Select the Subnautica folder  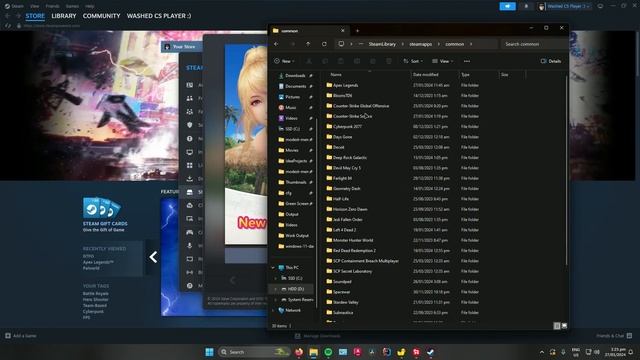[x=343, y=313]
